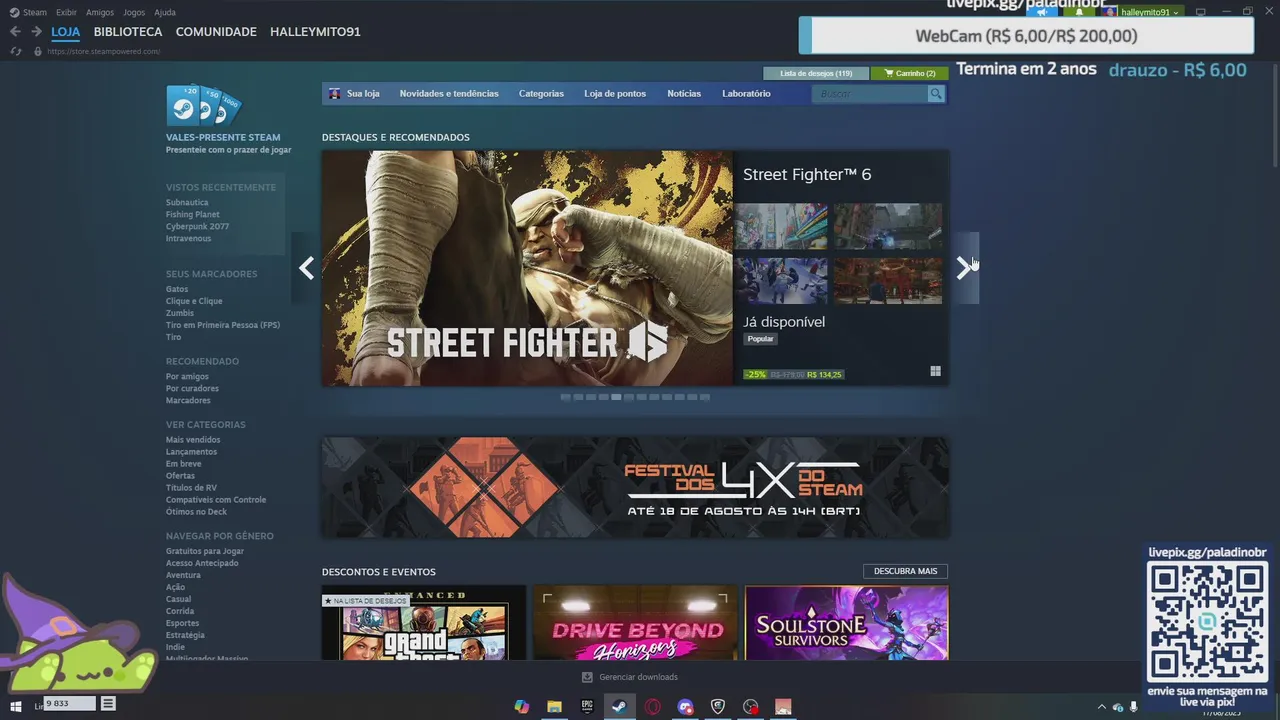Open the Notícias page

(x=684, y=93)
